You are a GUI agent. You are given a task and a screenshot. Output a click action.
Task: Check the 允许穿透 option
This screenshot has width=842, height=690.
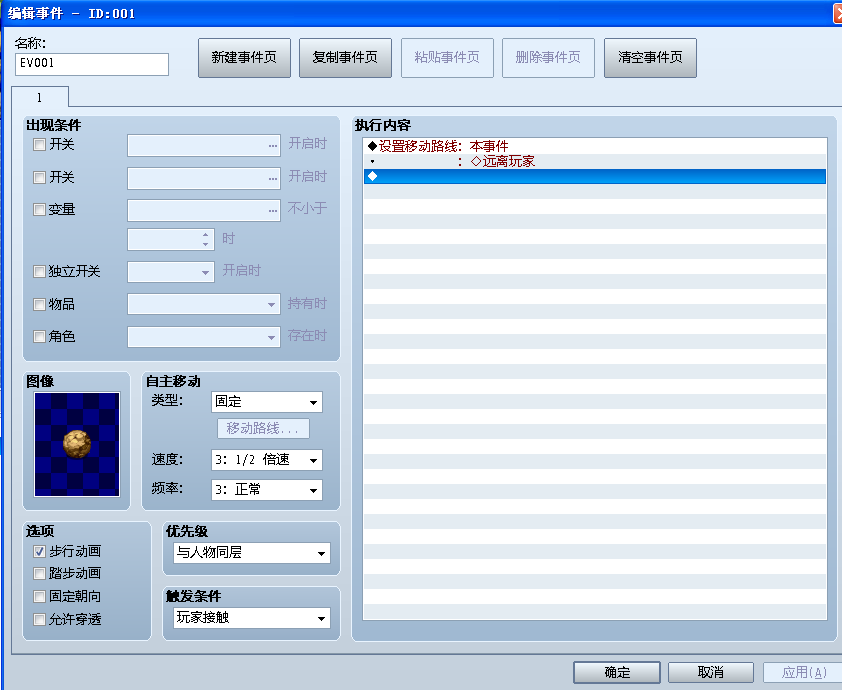click(x=39, y=619)
